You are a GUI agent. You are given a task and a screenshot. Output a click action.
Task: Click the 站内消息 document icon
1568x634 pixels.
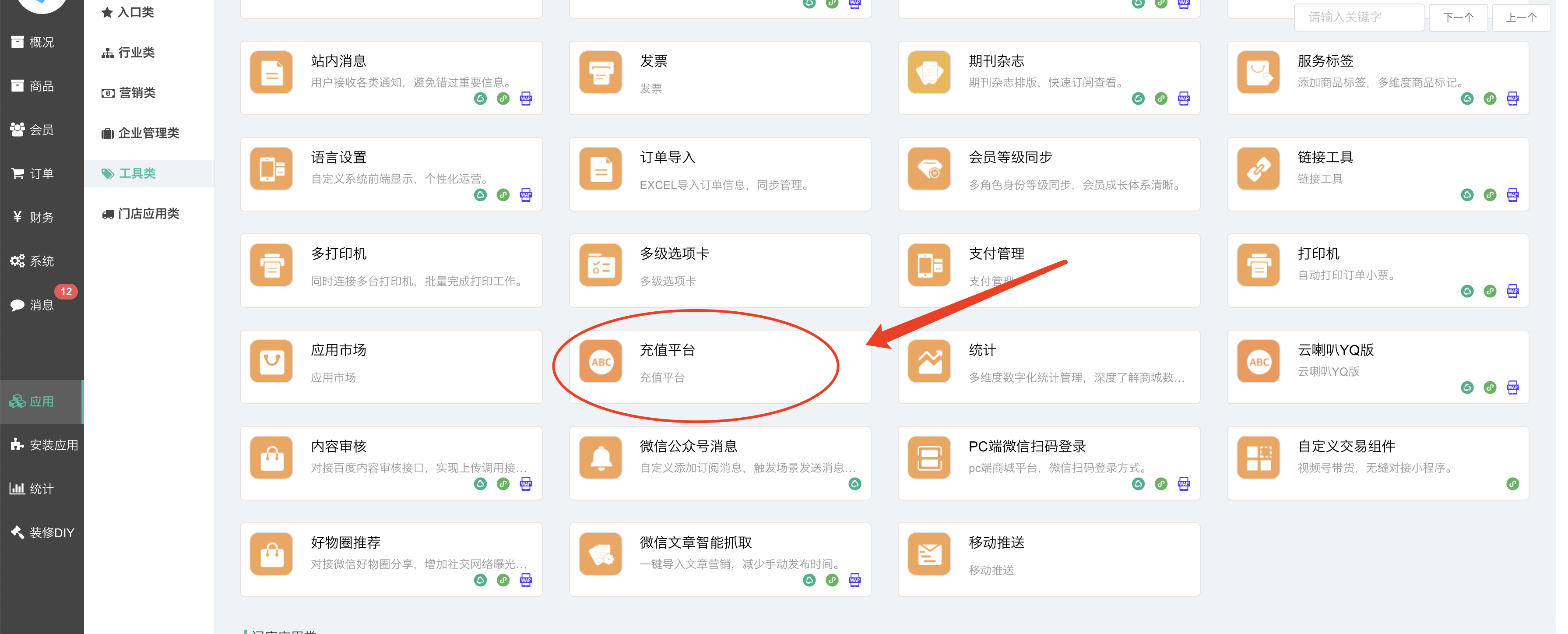pyautogui.click(x=271, y=73)
